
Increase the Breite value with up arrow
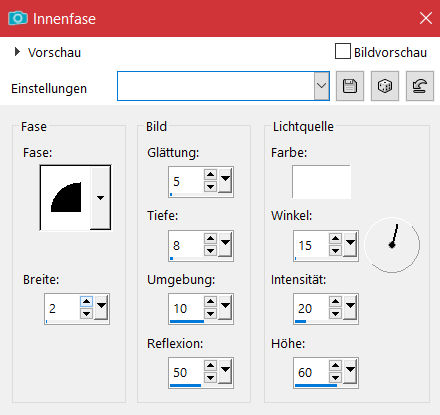(86, 302)
